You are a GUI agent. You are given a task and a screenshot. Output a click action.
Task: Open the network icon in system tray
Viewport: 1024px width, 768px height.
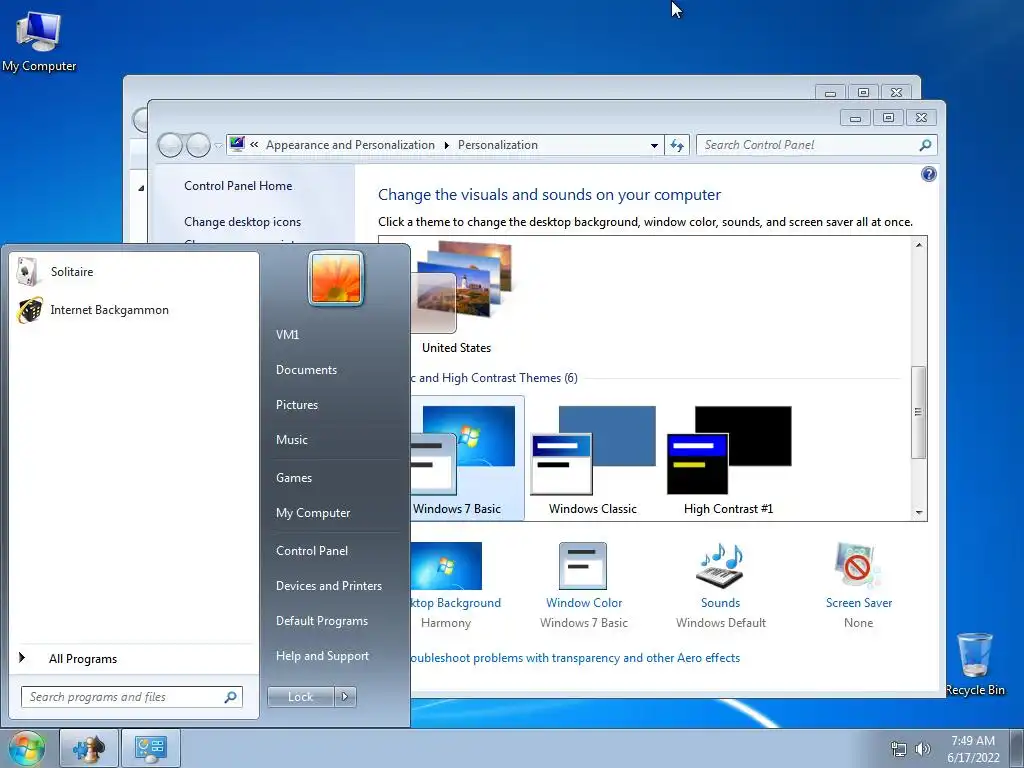click(x=899, y=749)
